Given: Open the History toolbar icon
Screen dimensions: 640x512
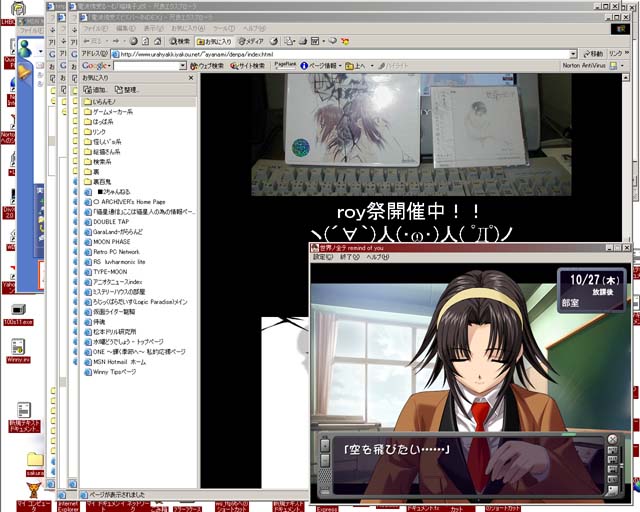Looking at the screenshot, I should tap(274, 41).
